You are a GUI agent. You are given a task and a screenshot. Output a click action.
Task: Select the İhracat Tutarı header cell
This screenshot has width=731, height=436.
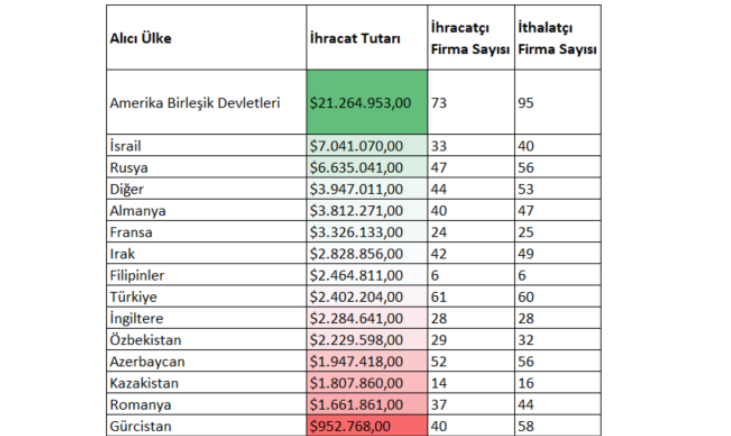click(355, 38)
